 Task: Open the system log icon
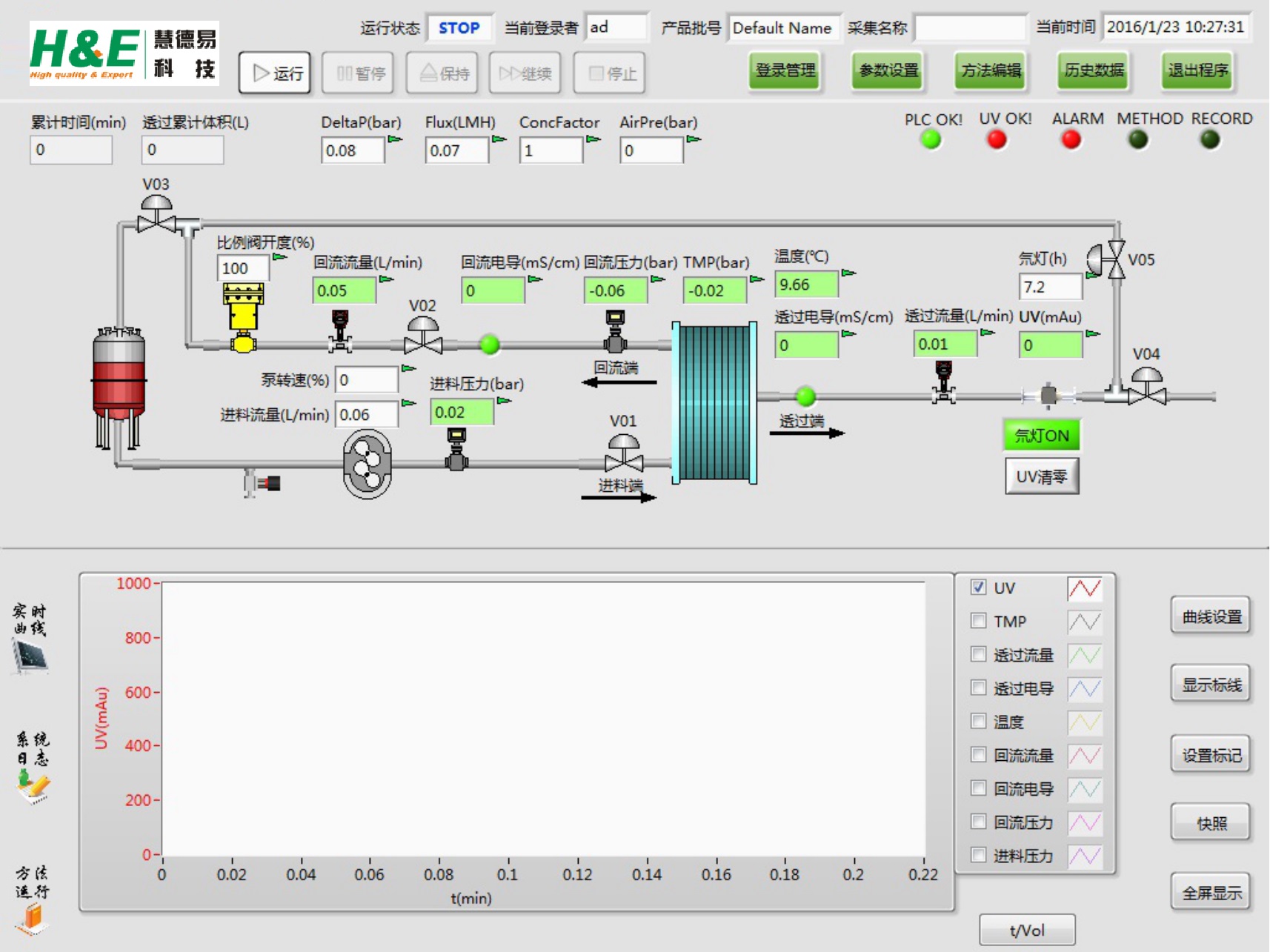point(33,786)
